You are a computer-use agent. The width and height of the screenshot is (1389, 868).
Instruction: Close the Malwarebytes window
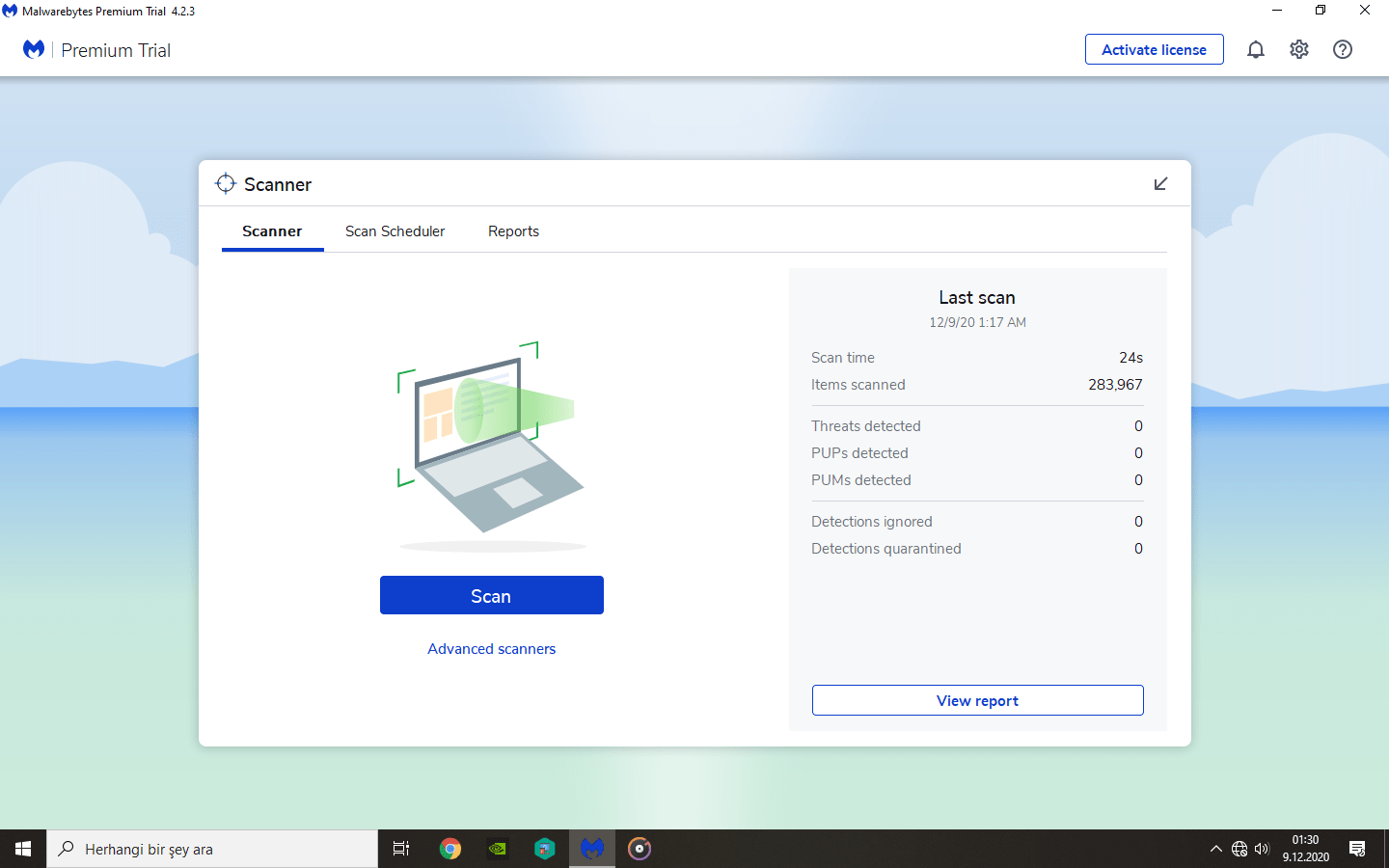[1365, 11]
